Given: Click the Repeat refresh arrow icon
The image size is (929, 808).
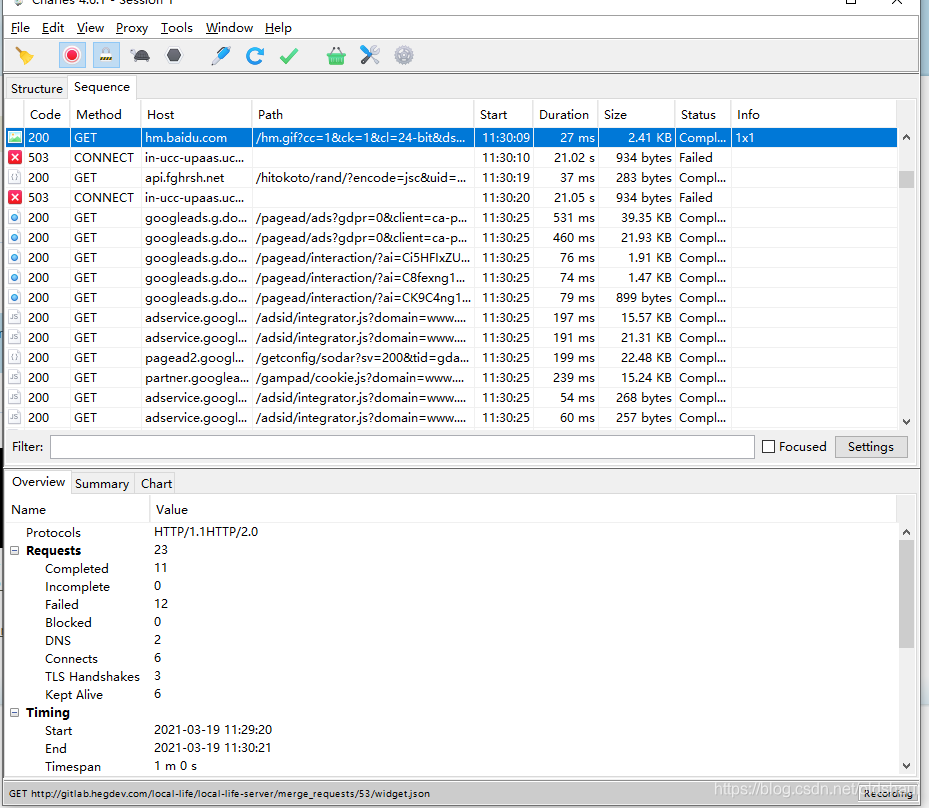Looking at the screenshot, I should (x=255, y=56).
